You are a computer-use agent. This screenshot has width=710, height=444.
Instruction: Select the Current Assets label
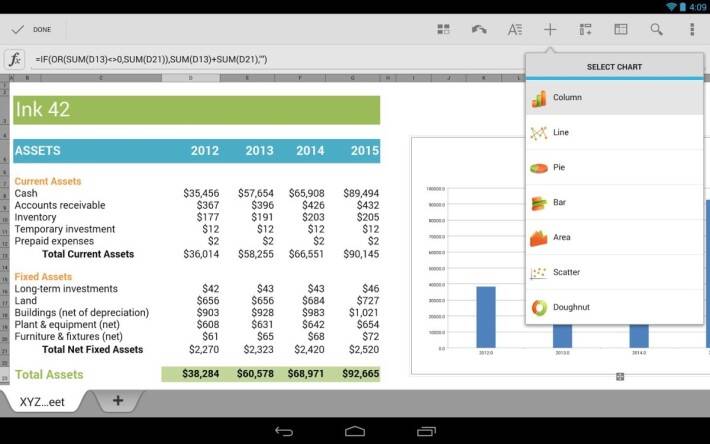(48, 181)
